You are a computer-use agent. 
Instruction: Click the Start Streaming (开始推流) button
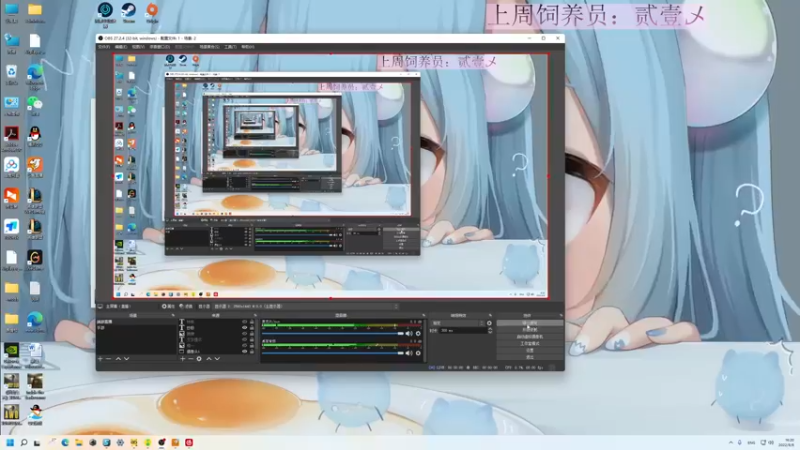(530, 323)
